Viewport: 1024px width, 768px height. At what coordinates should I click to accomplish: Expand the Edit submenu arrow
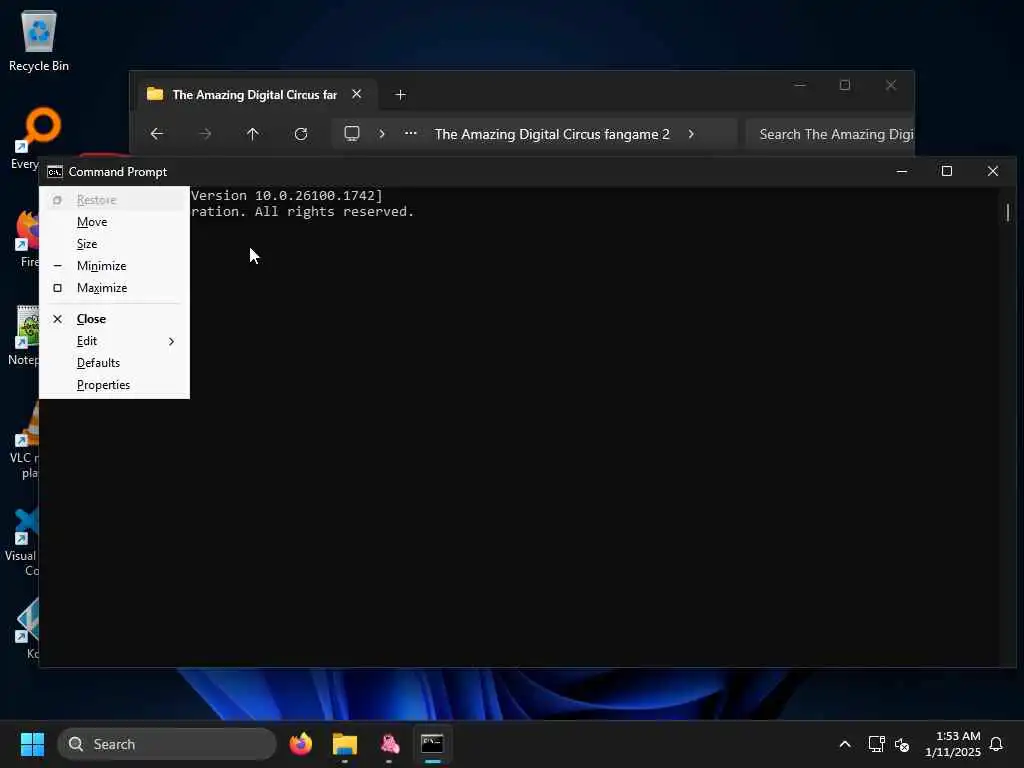171,341
